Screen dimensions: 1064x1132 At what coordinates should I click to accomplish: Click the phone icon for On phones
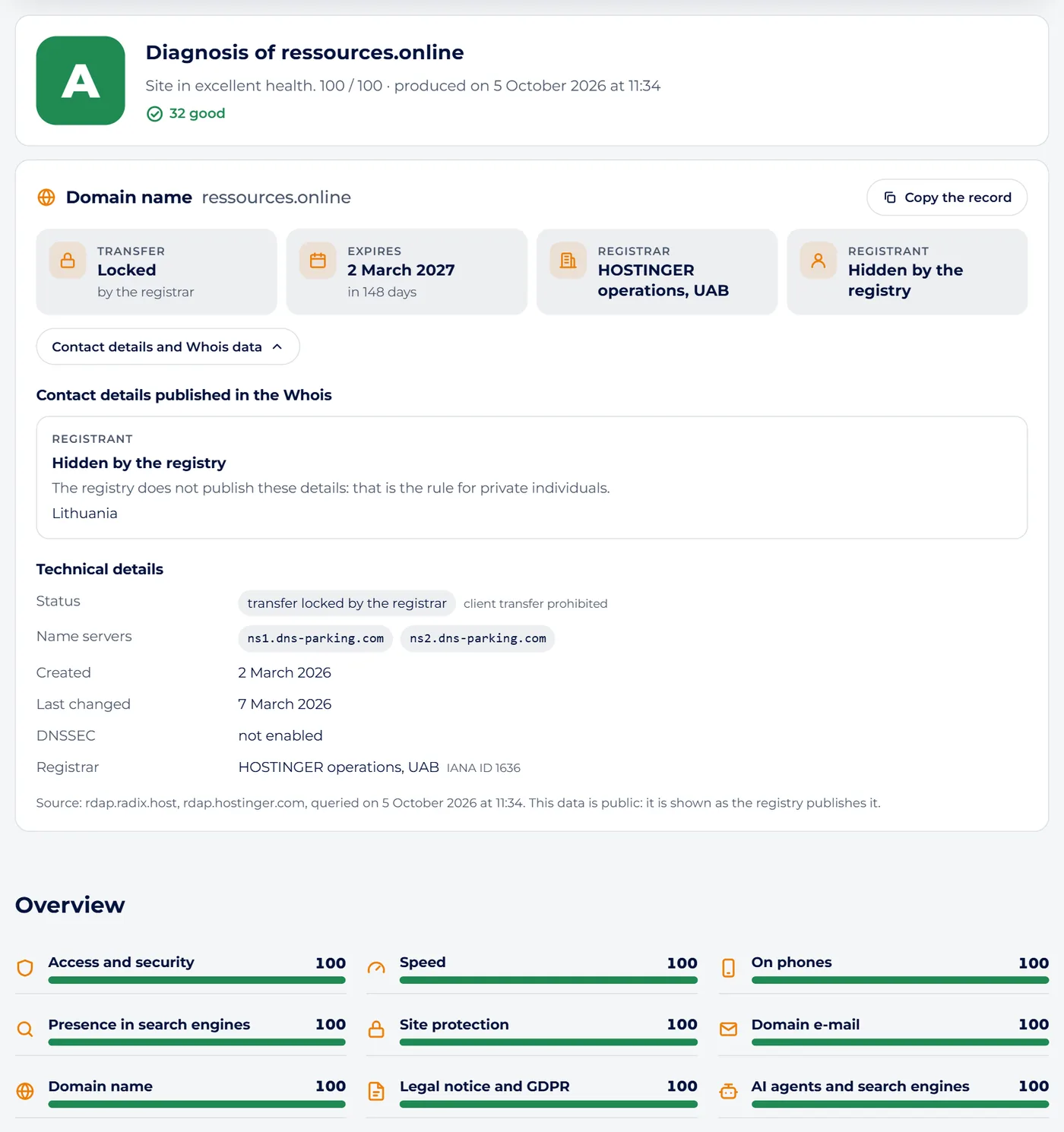728,968
